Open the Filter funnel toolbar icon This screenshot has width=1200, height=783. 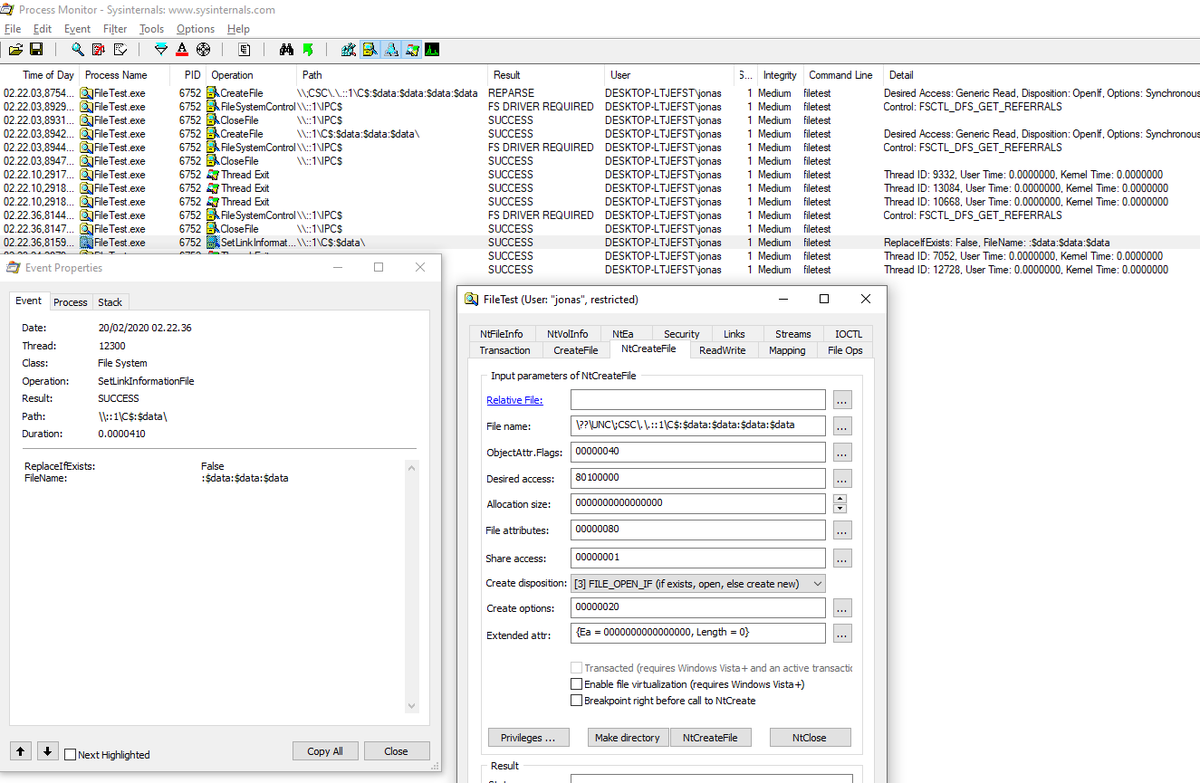[161, 50]
